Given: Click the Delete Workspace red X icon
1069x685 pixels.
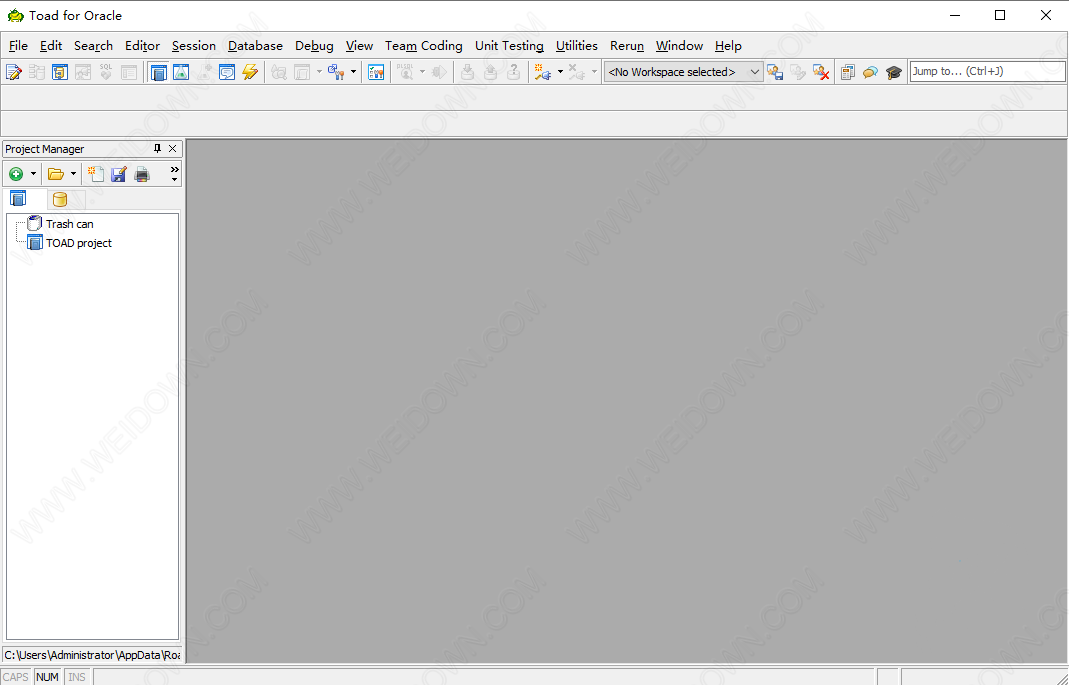Looking at the screenshot, I should click(x=821, y=72).
